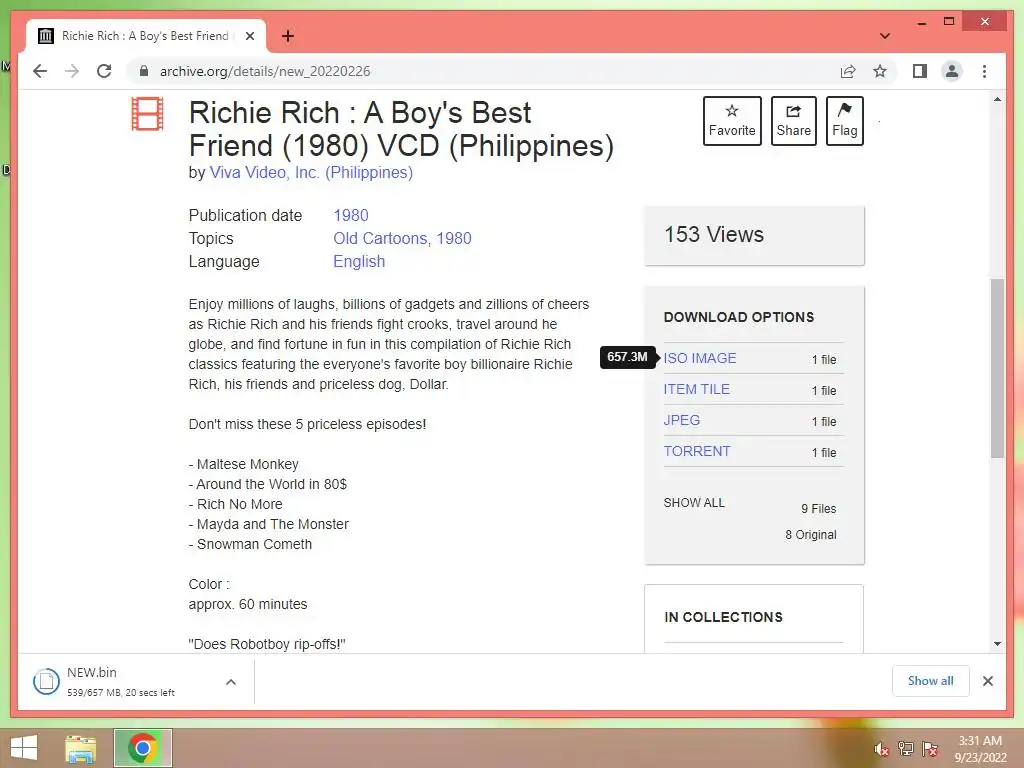Click the NEW.bin download file icon

point(46,682)
